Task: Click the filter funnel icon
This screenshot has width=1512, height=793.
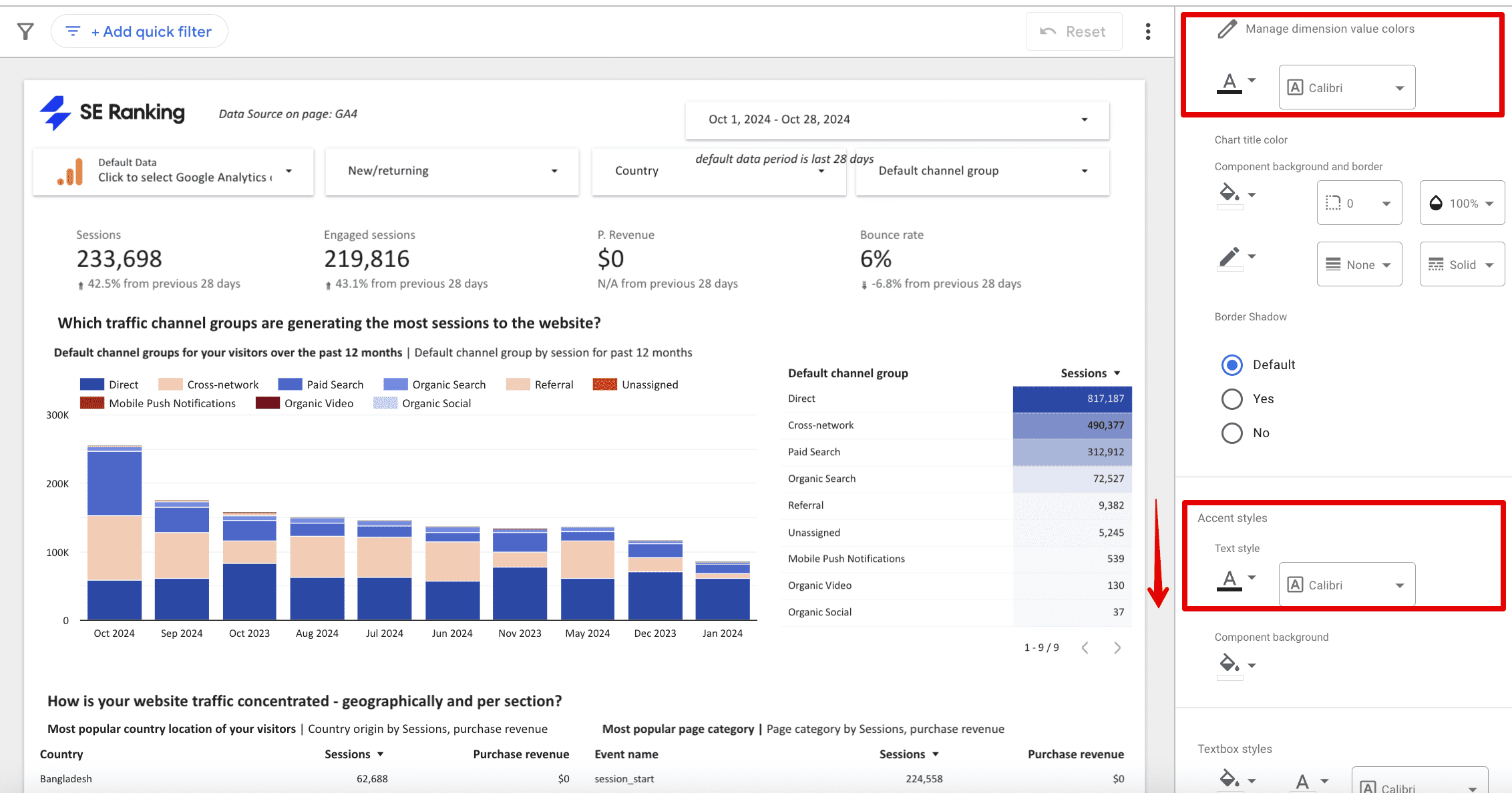Action: [x=25, y=31]
